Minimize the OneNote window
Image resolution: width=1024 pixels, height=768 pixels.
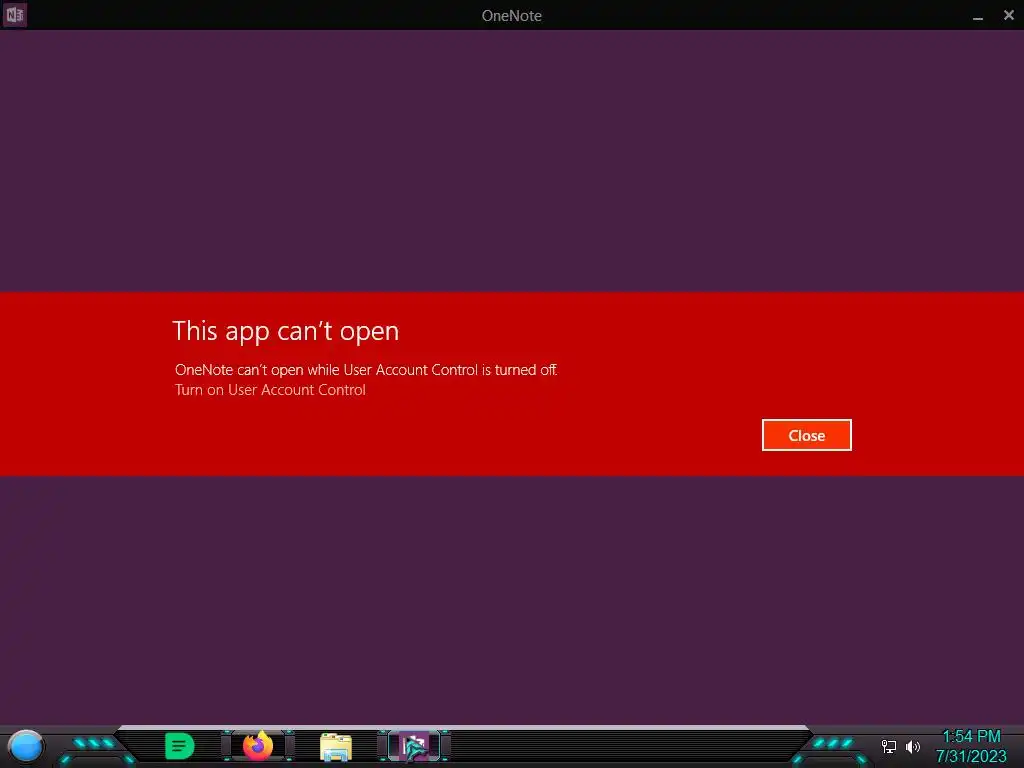click(x=978, y=16)
